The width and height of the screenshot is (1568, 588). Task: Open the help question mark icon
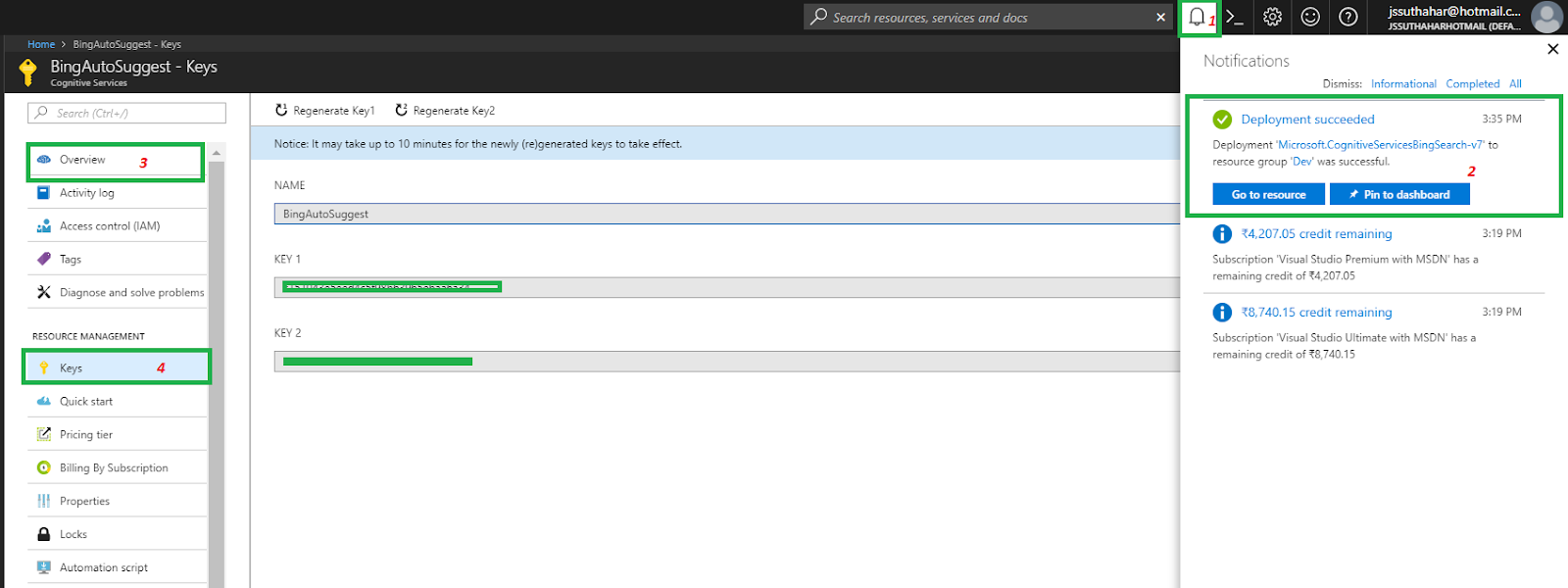(x=1348, y=17)
